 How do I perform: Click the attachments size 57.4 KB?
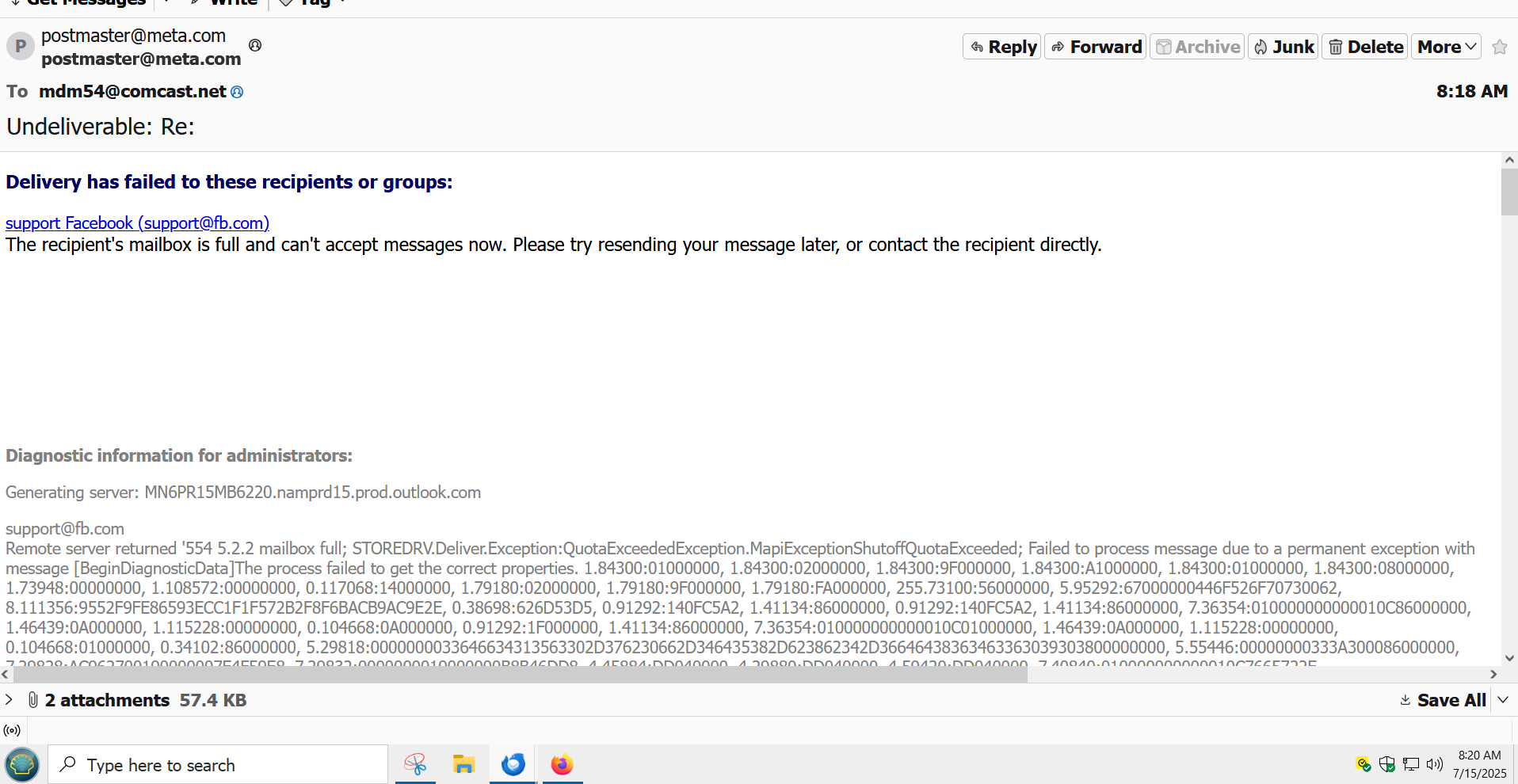point(213,700)
